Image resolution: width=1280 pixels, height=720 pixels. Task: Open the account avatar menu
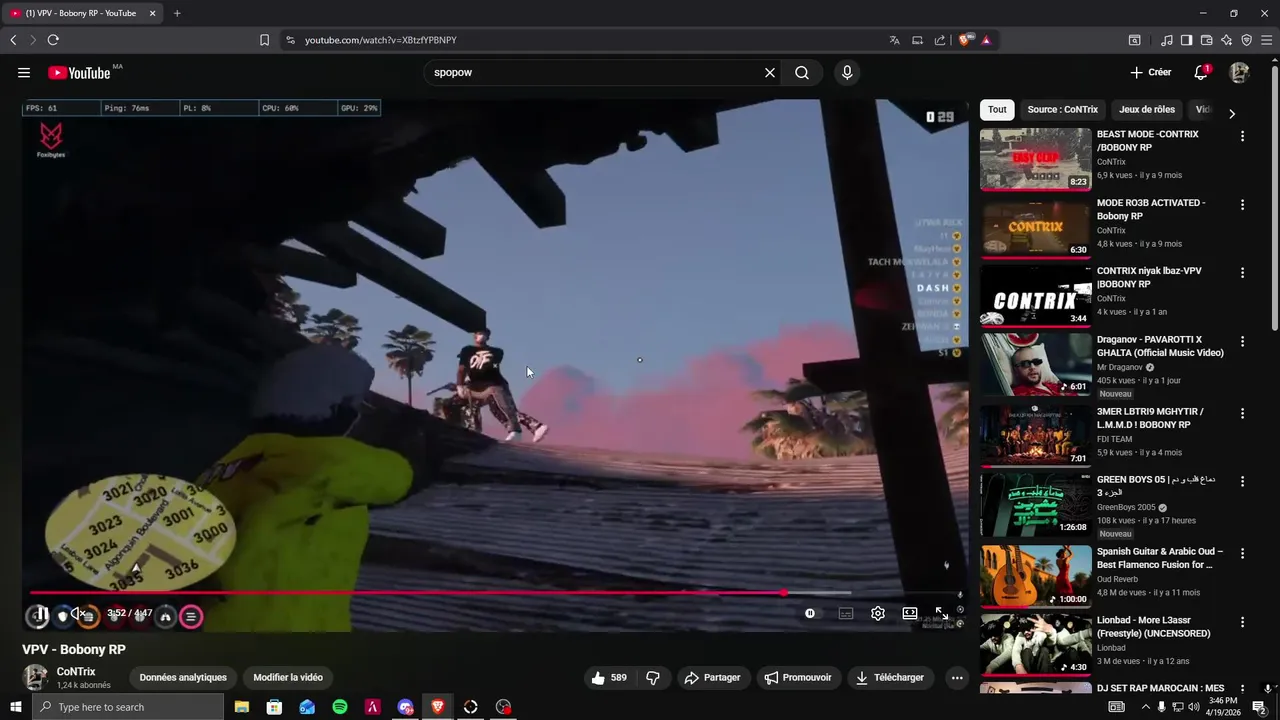click(1239, 72)
